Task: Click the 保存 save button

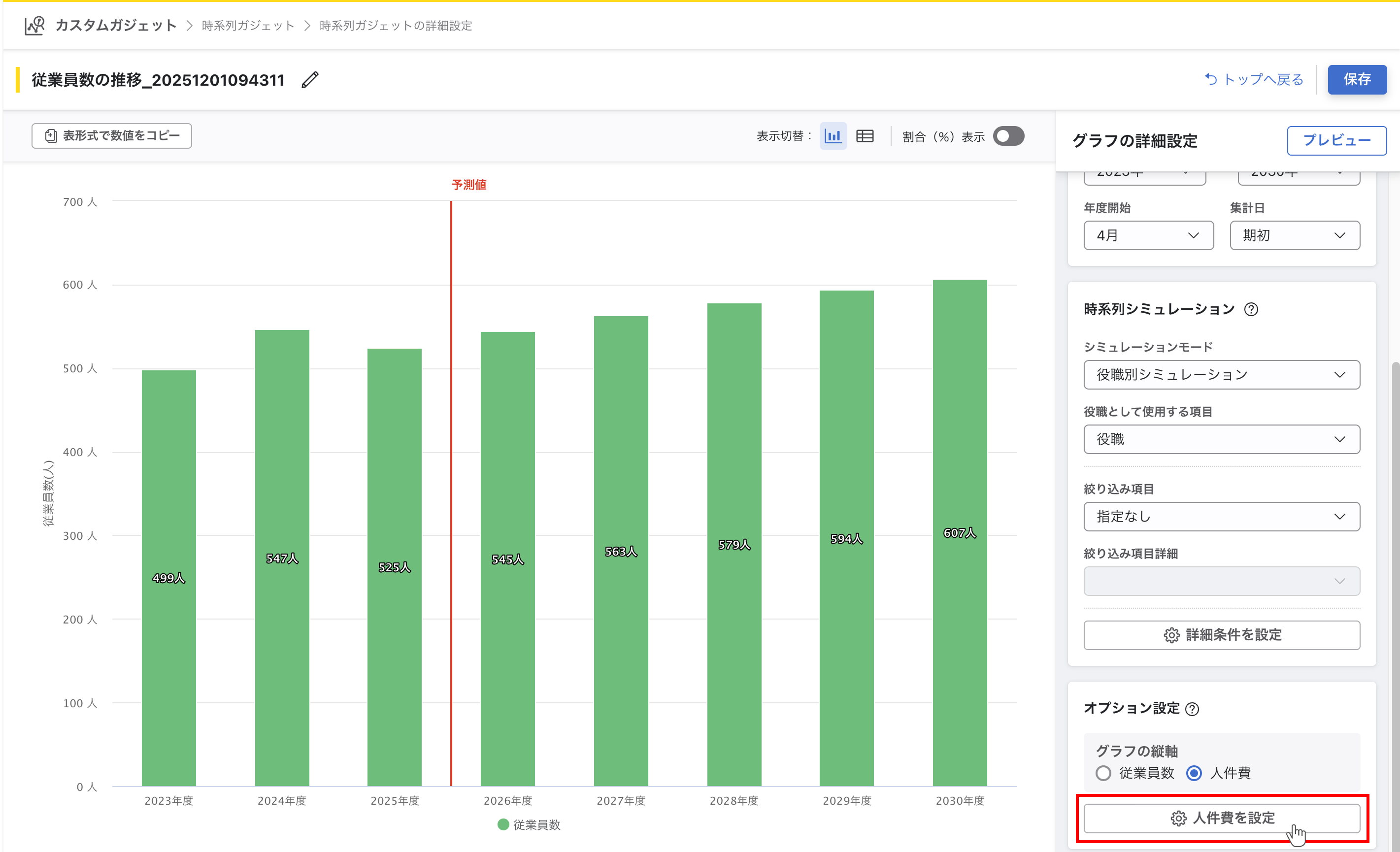Action: tap(1356, 79)
